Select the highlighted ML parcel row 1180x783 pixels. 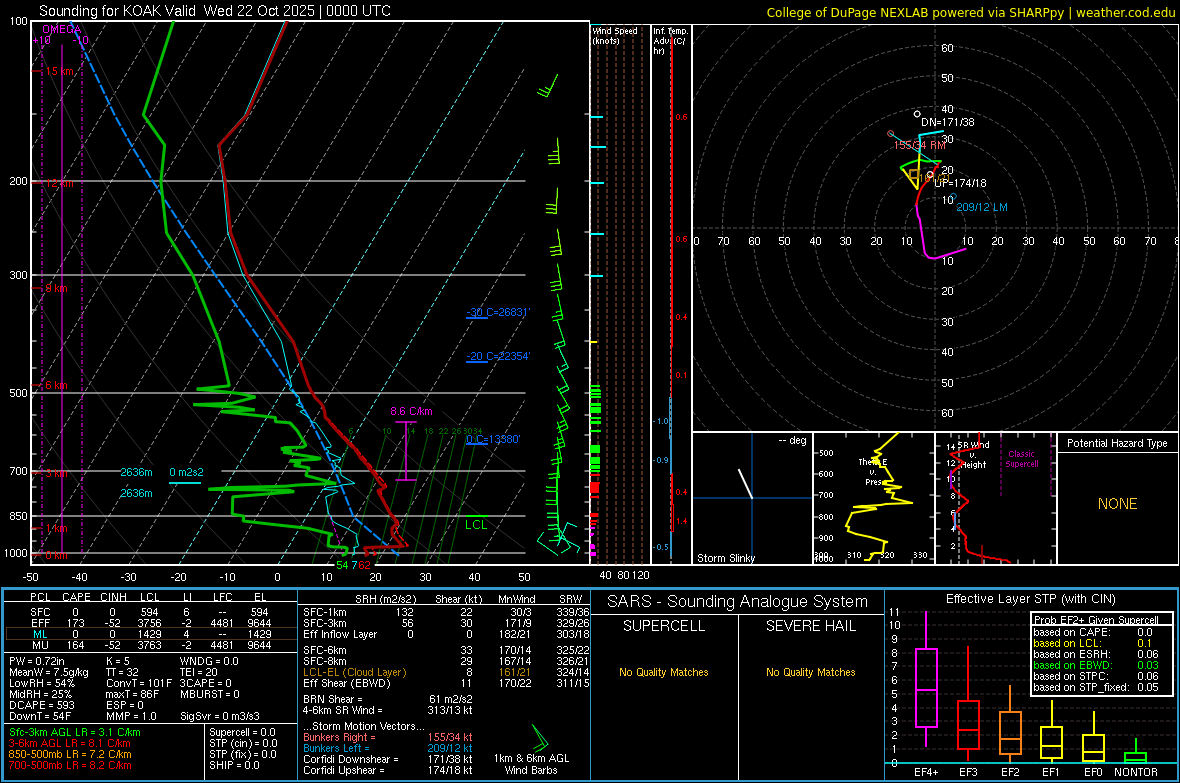151,635
